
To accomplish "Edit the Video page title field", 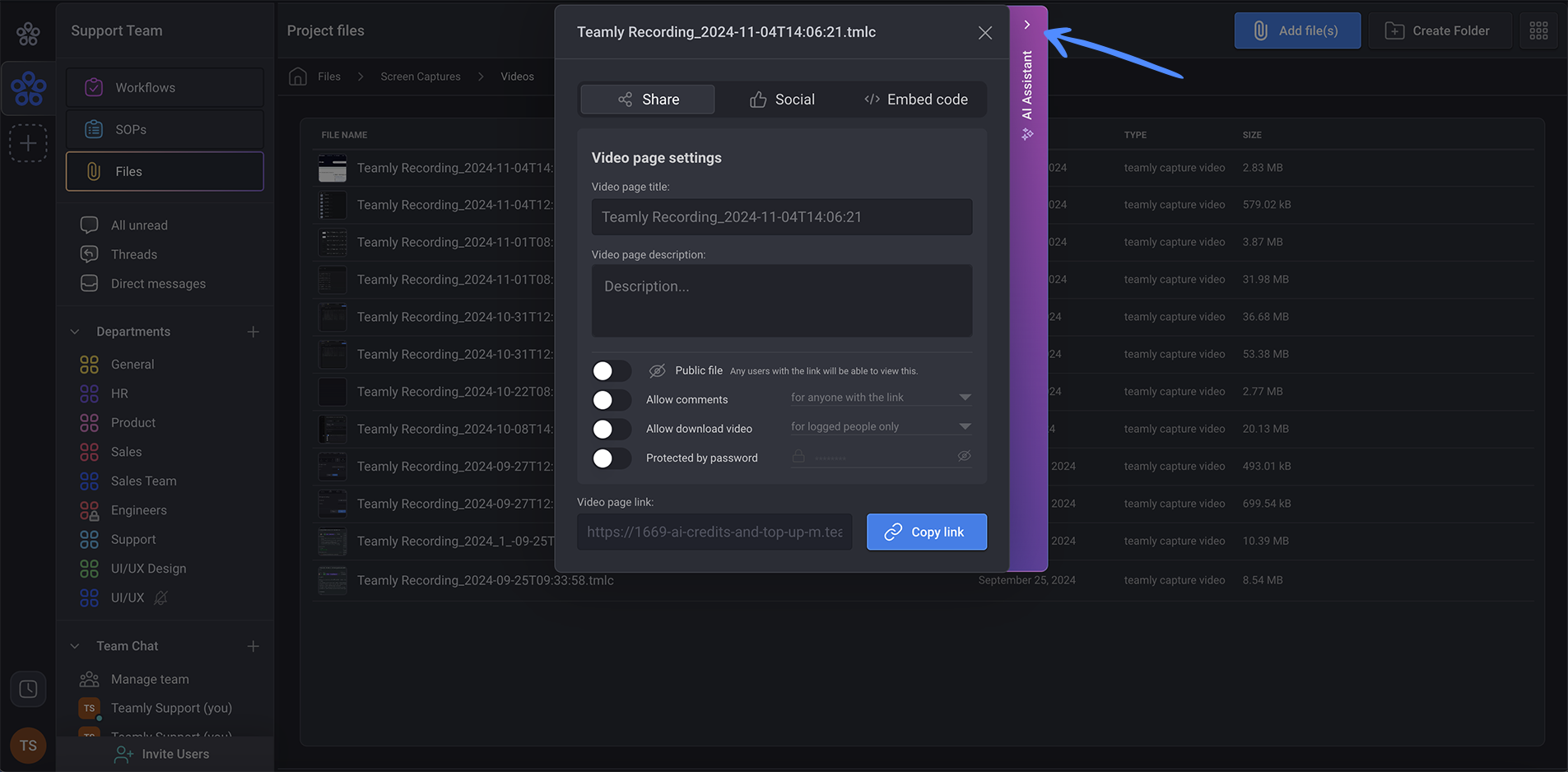I will pyautogui.click(x=782, y=216).
